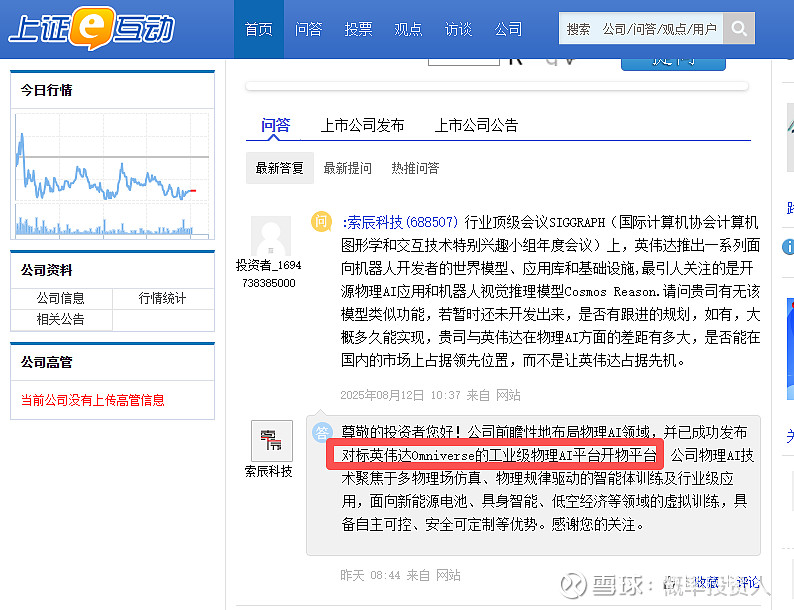The image size is (794, 610).
Task: Click the 公司资料 panel heading
Action: pos(47,270)
